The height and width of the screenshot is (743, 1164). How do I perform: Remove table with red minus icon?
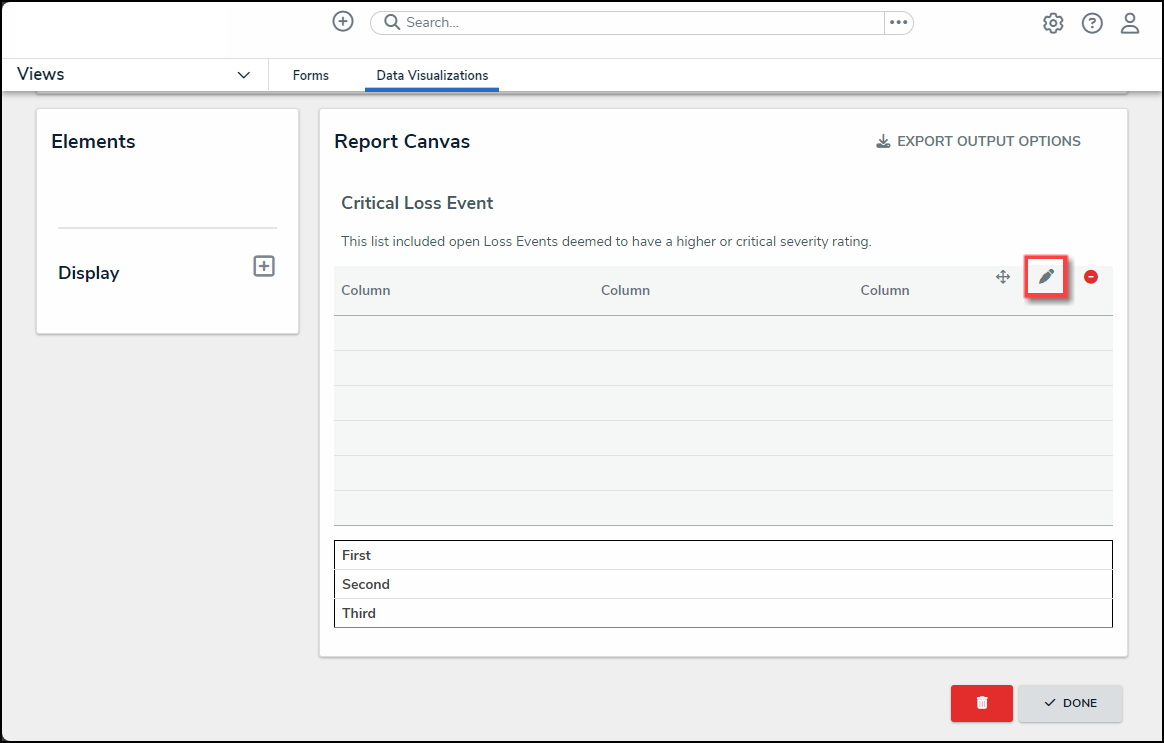(x=1091, y=277)
